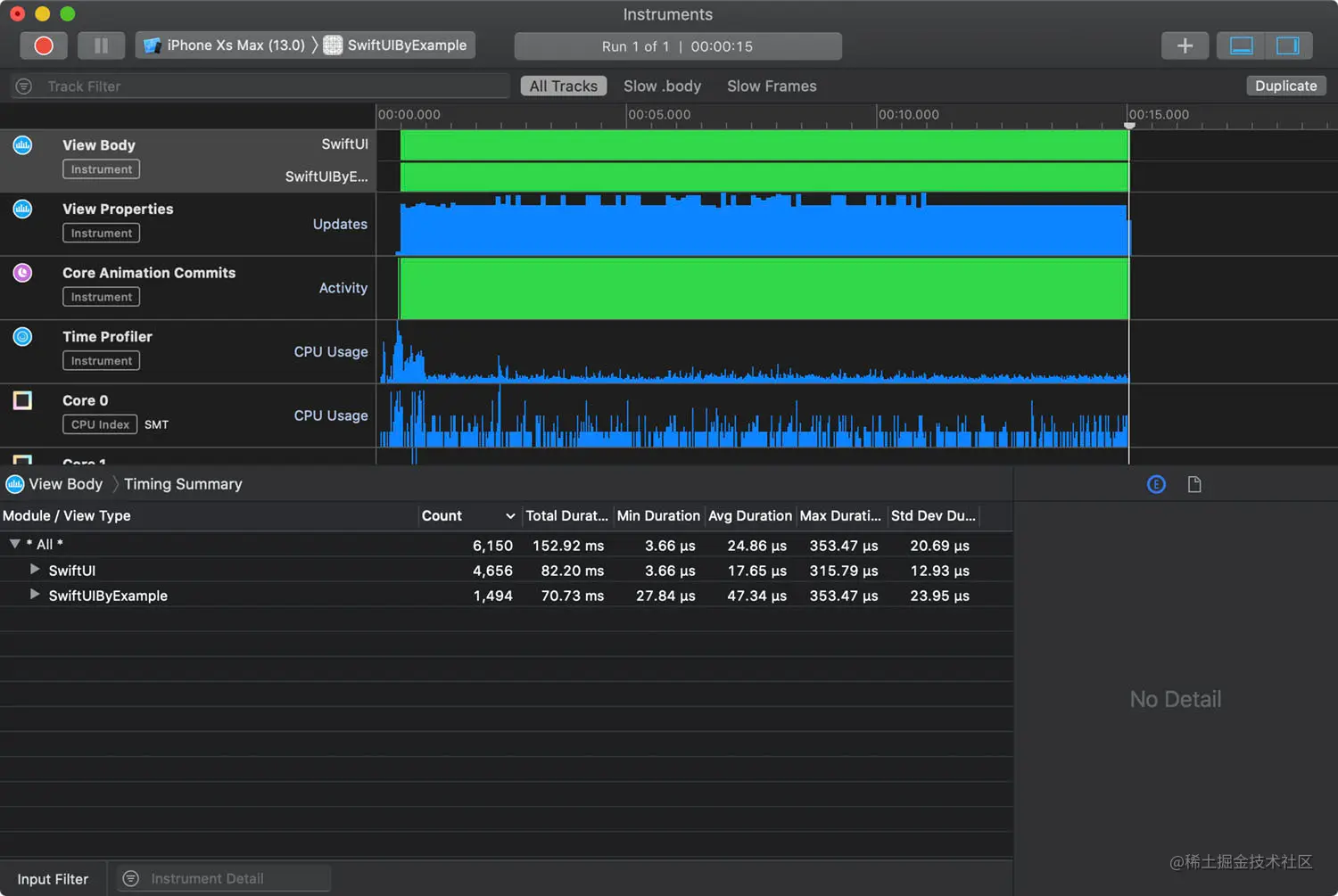Select the Core Animation Commits instrument icon
Viewport: 1338px width, 896px height.
click(x=22, y=273)
